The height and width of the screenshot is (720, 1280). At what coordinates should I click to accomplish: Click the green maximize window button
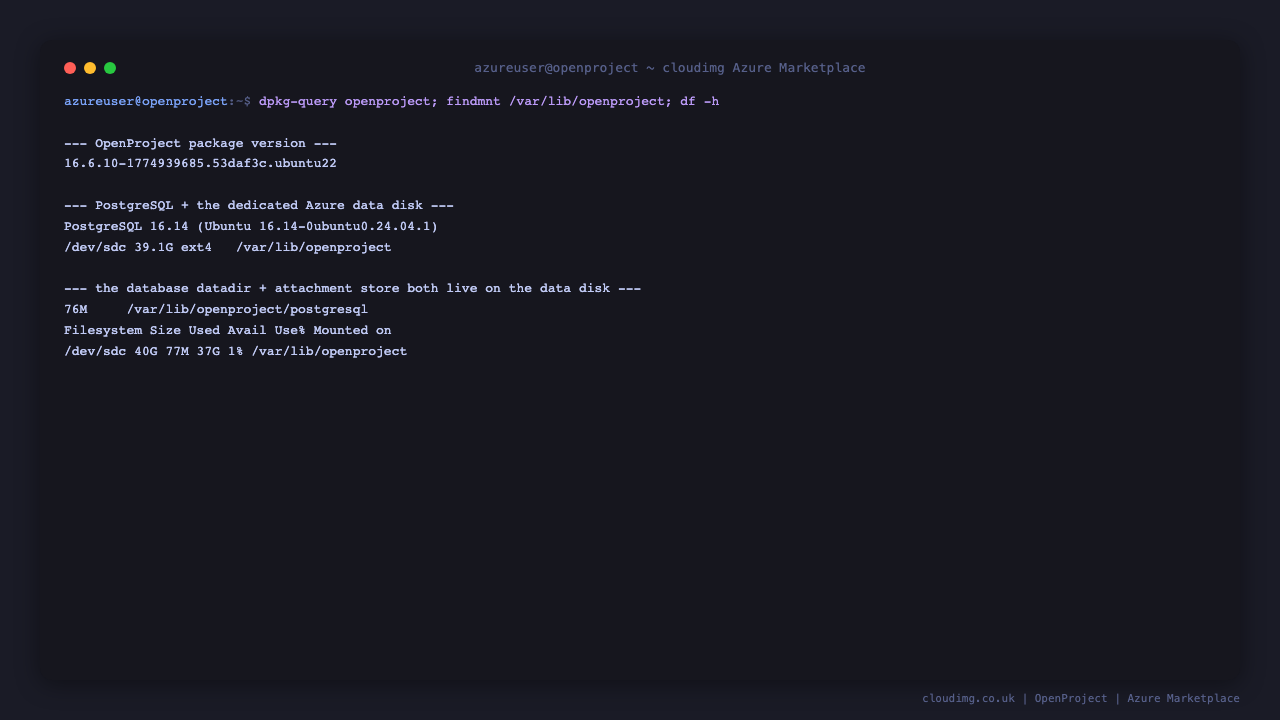[x=110, y=68]
